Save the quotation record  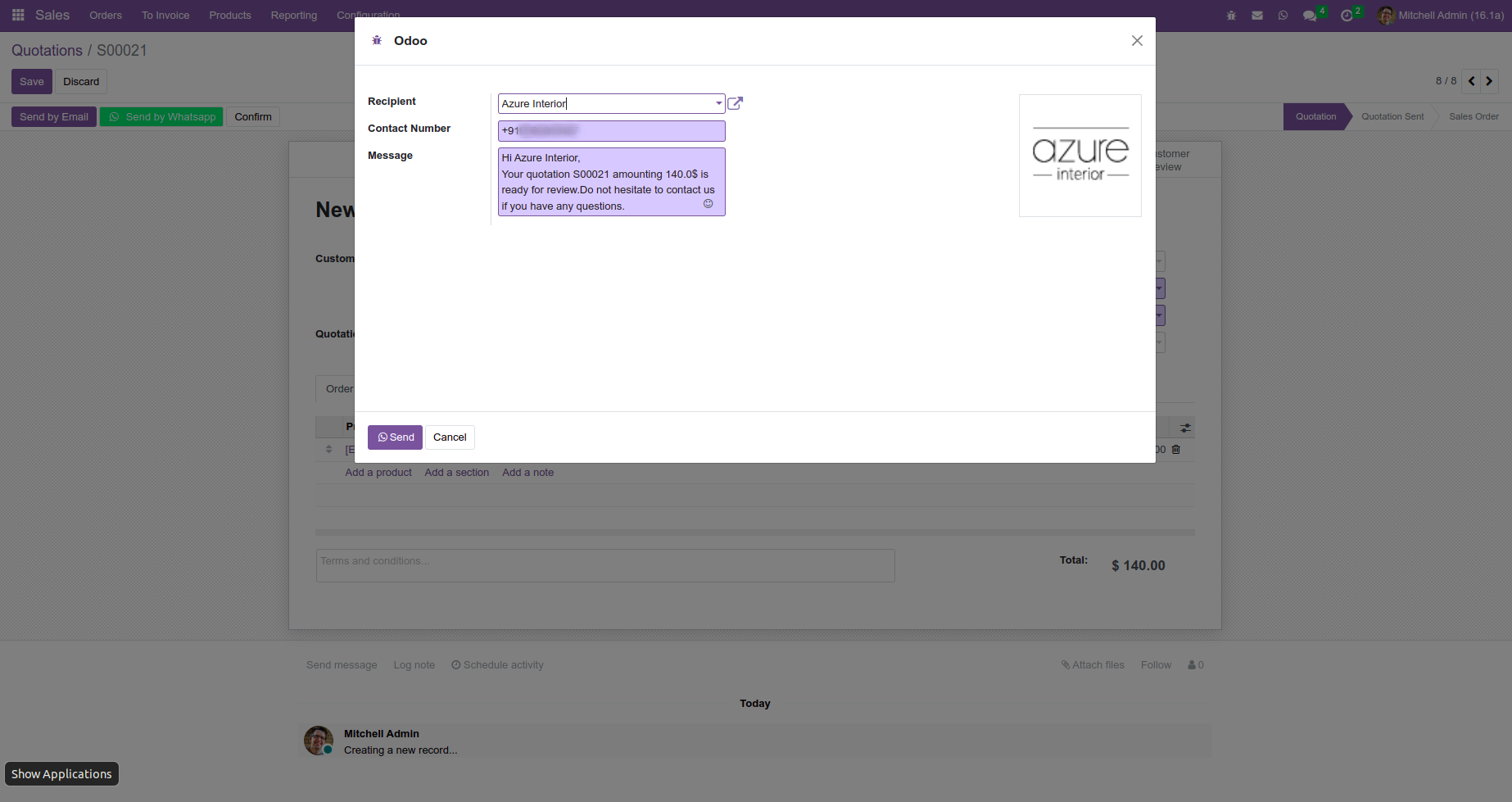[32, 82]
